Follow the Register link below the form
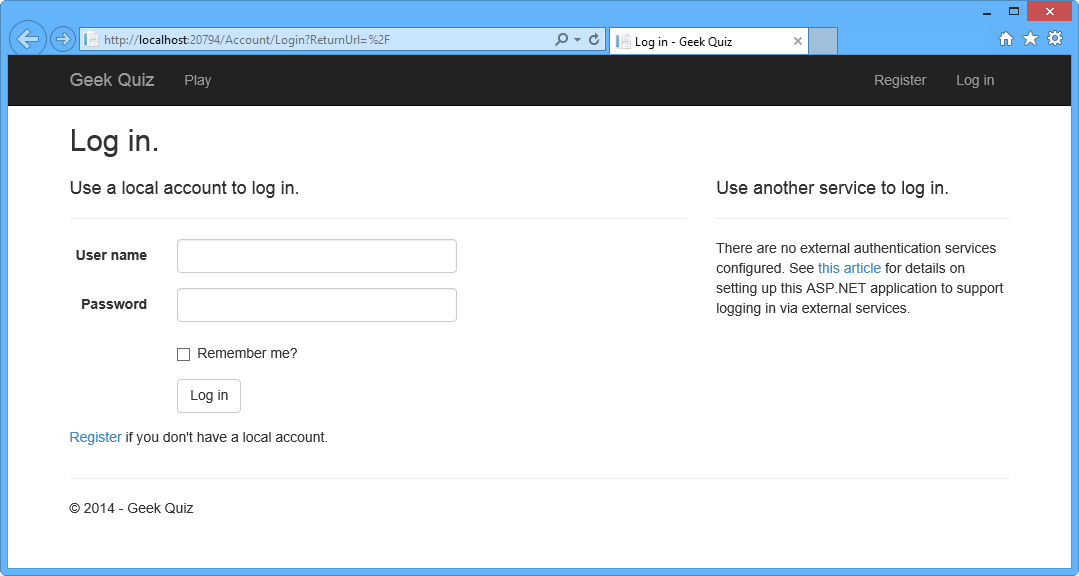 [x=95, y=437]
